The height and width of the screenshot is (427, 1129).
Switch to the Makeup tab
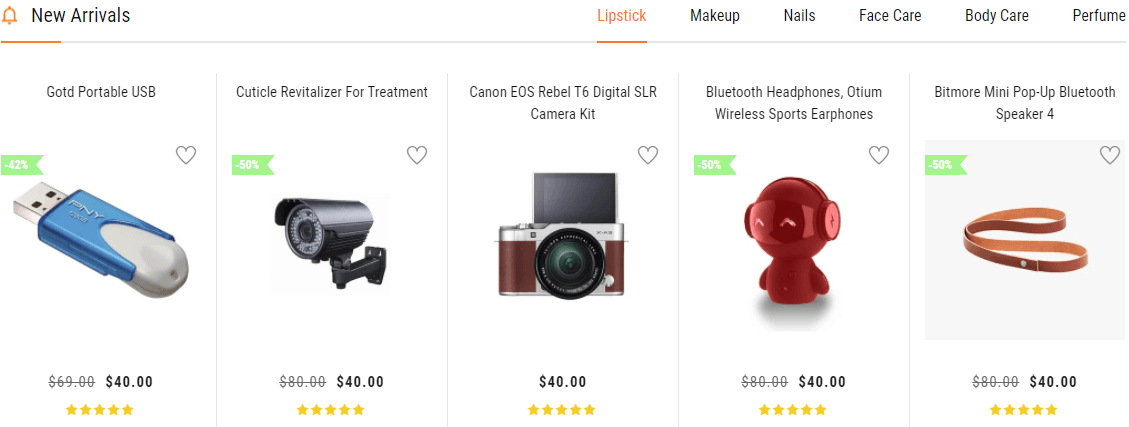tap(715, 16)
